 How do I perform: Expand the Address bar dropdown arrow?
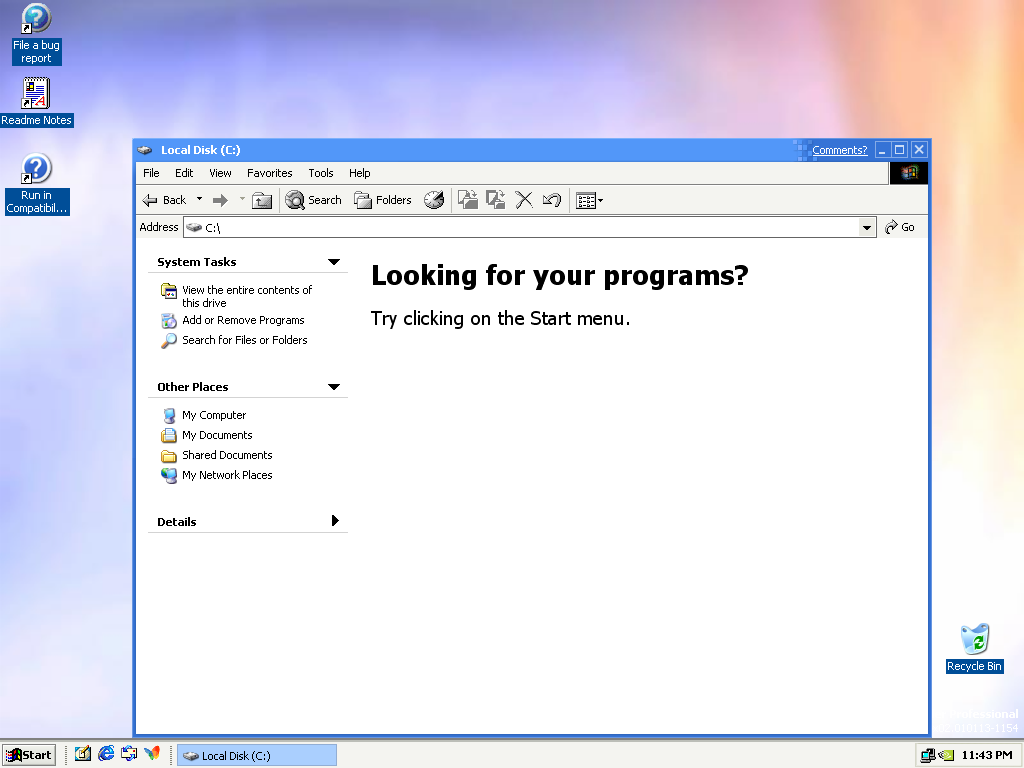(867, 227)
